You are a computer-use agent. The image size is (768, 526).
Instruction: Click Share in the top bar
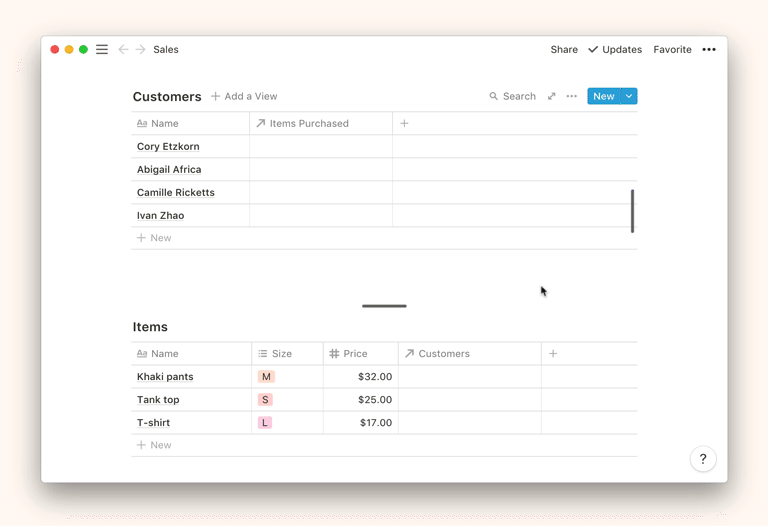pyautogui.click(x=564, y=49)
